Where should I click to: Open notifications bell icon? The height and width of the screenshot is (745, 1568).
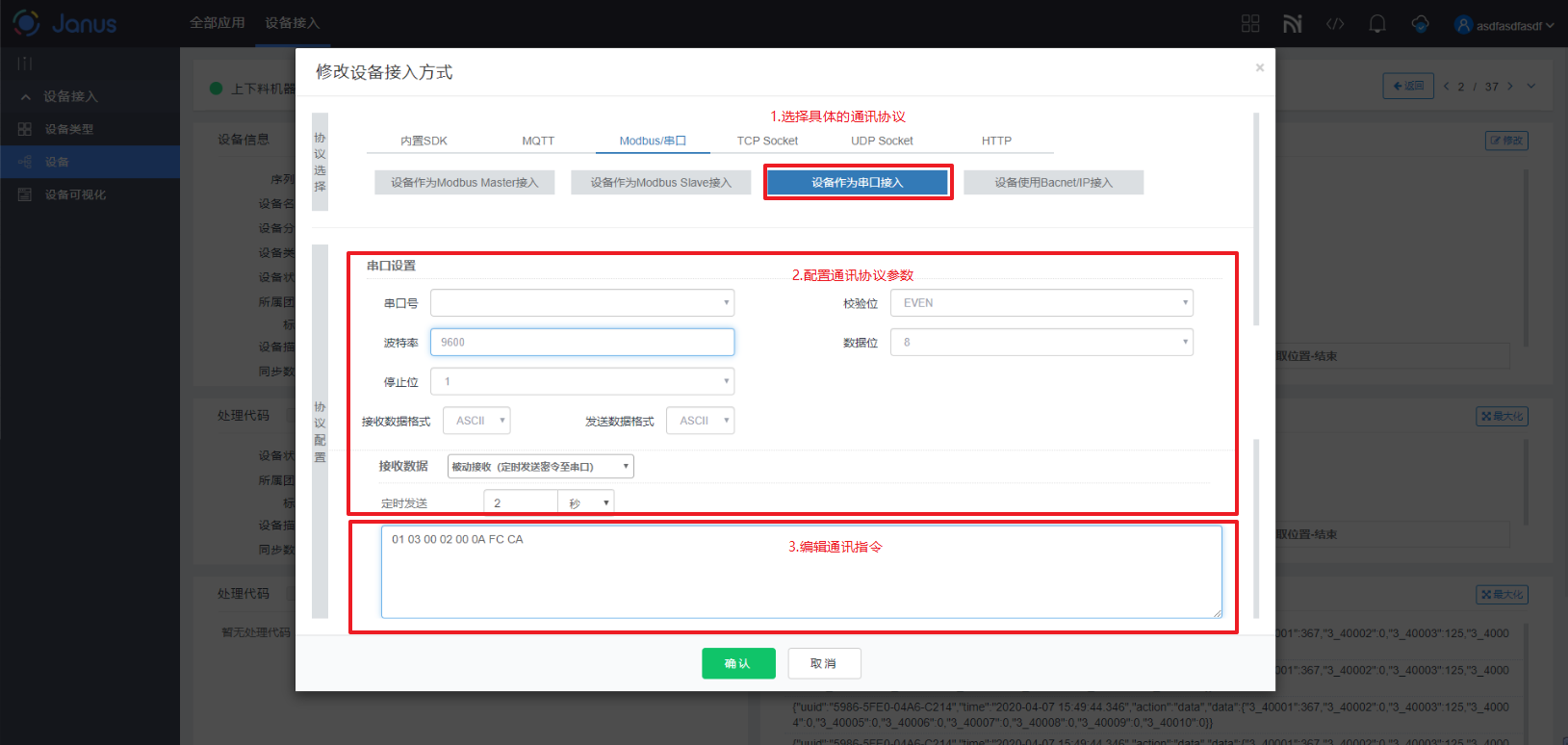point(1377,24)
